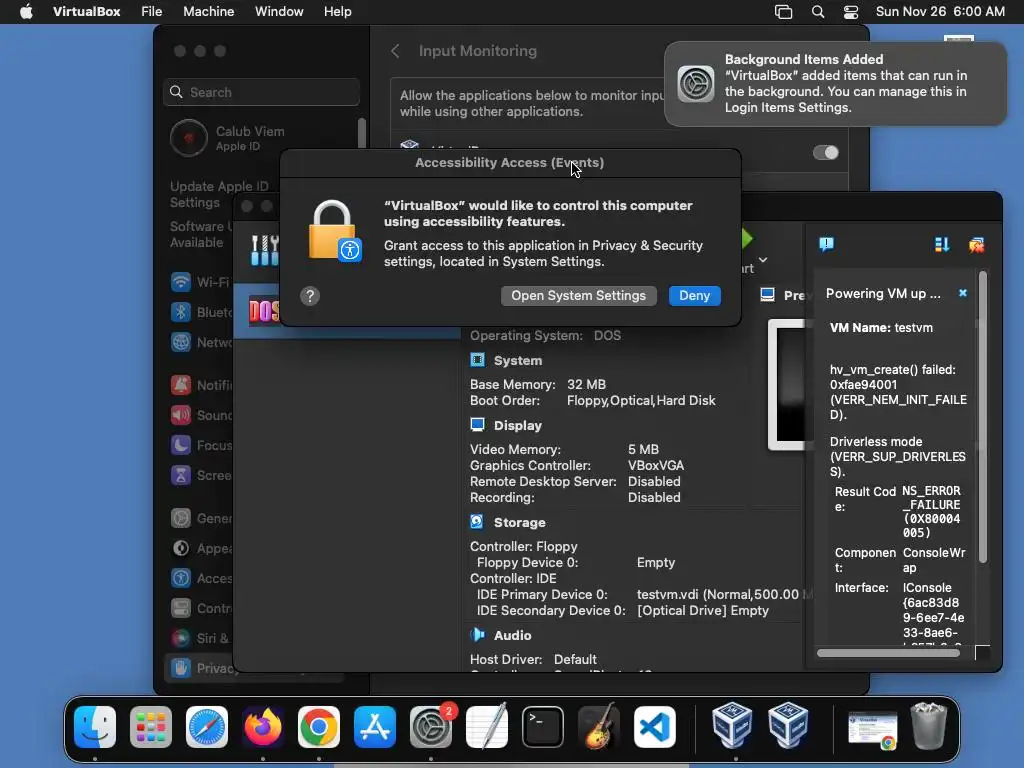The image size is (1024, 768).
Task: Open Screen Time in Settings sidebar
Action: click(x=200, y=475)
